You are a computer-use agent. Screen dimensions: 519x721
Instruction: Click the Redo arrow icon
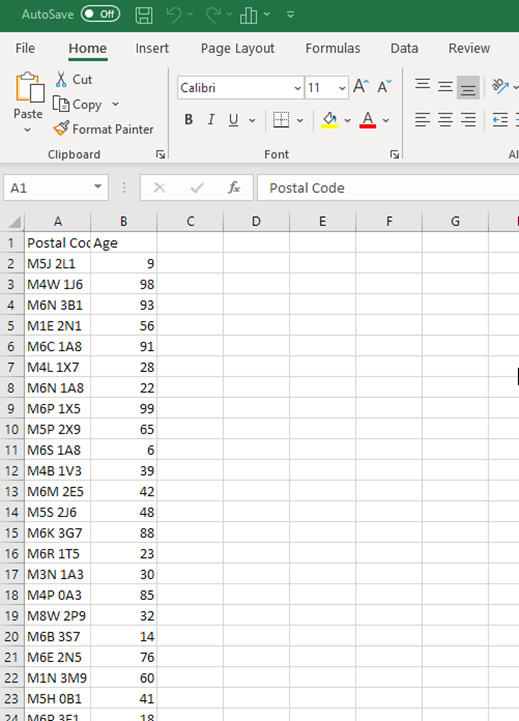click(213, 15)
